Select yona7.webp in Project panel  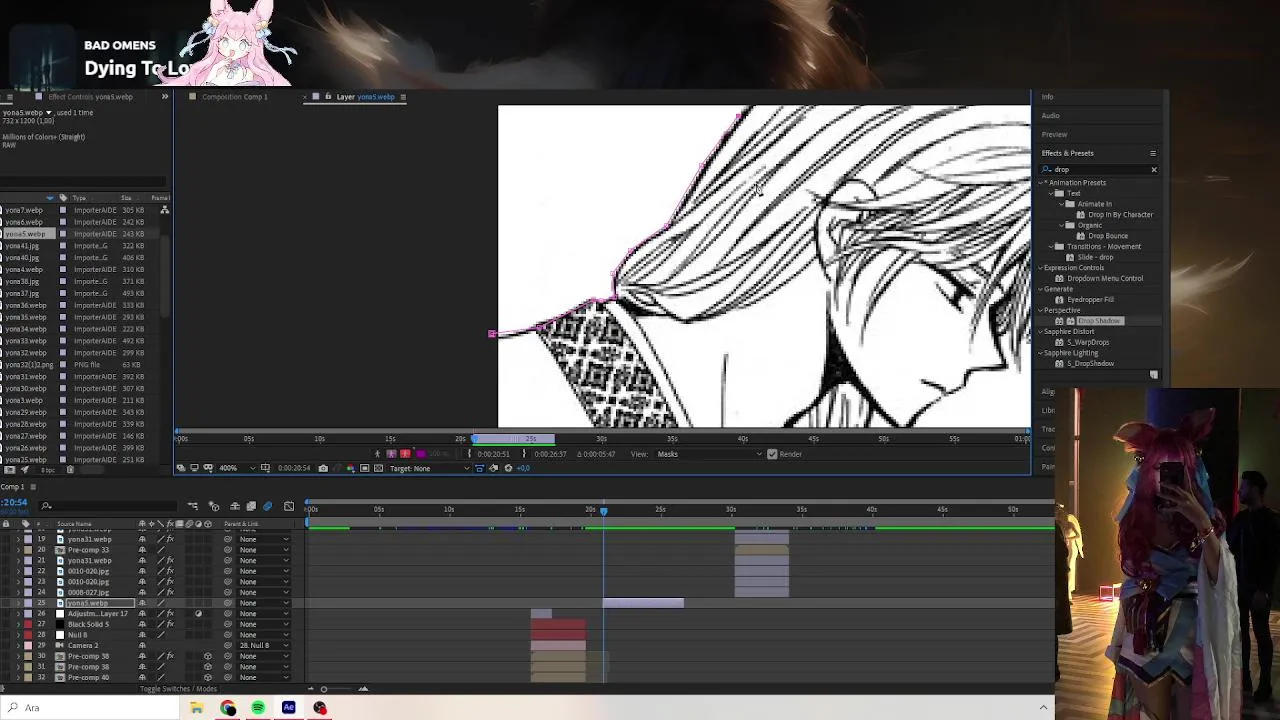point(24,210)
